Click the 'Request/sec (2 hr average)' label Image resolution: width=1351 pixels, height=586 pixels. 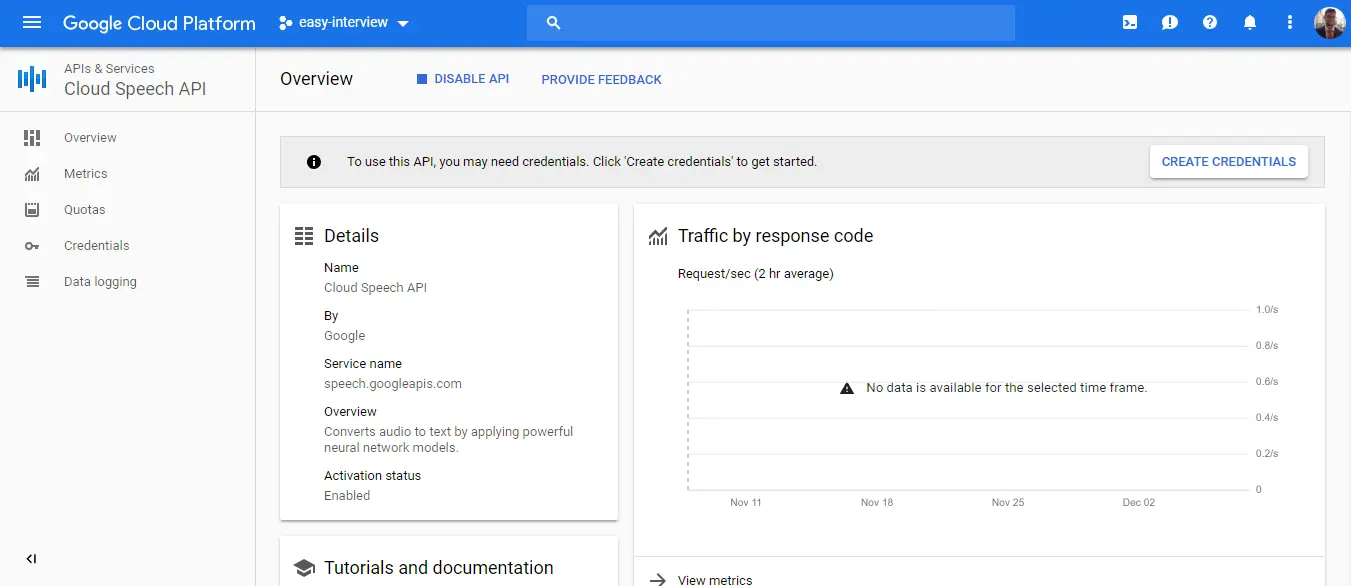point(756,274)
